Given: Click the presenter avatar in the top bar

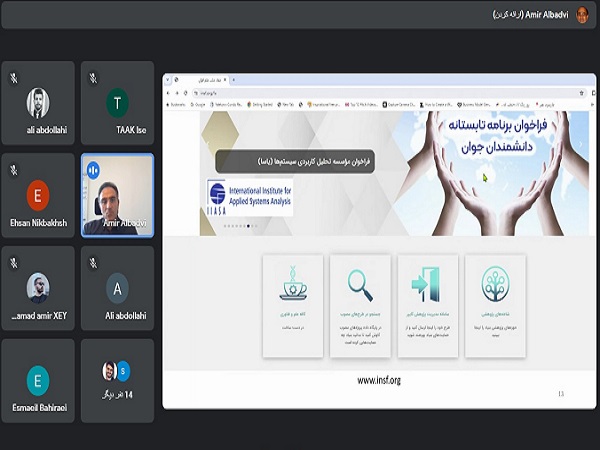Looking at the screenshot, I should pos(583,14).
